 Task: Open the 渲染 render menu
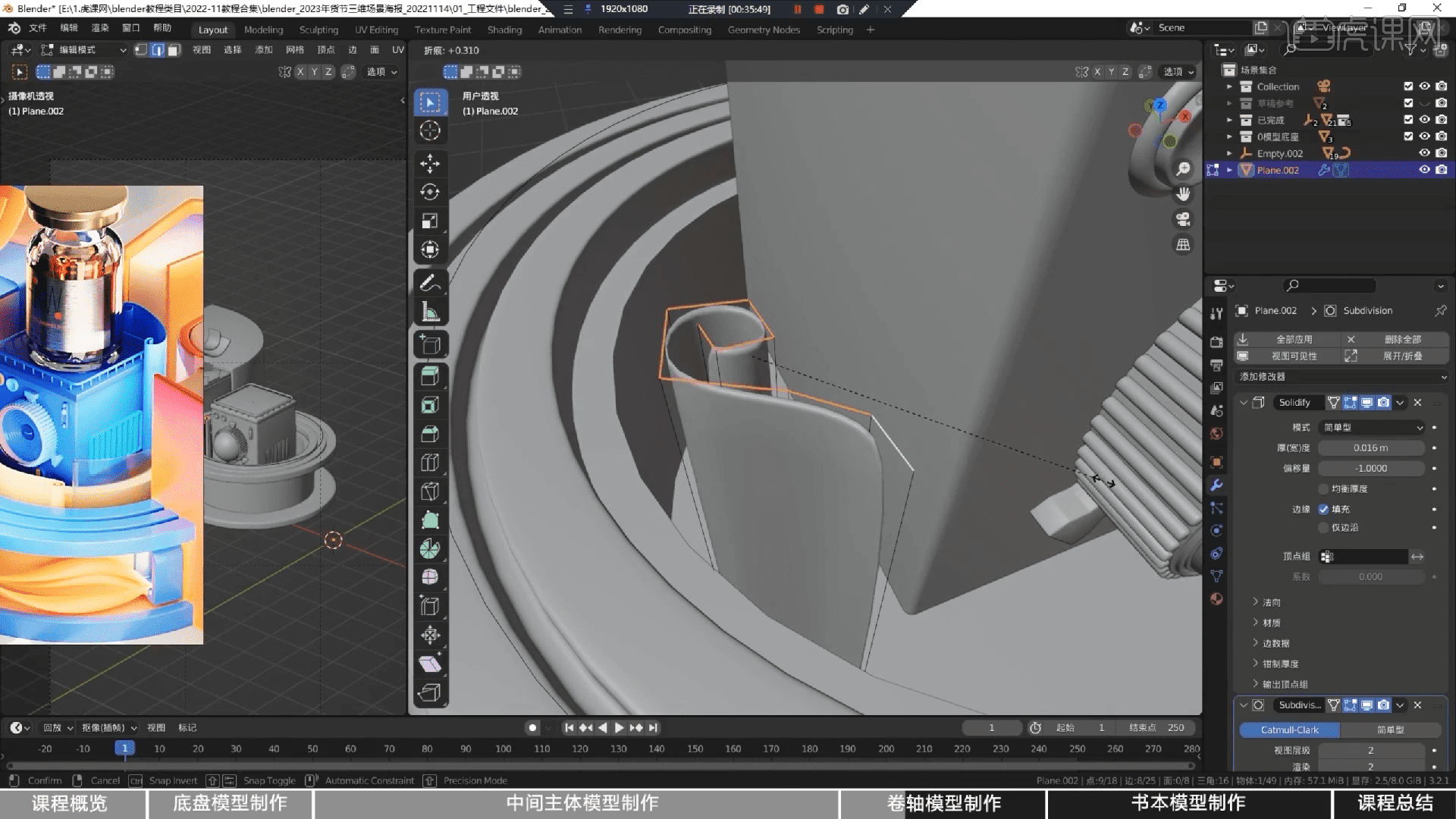tap(100, 28)
